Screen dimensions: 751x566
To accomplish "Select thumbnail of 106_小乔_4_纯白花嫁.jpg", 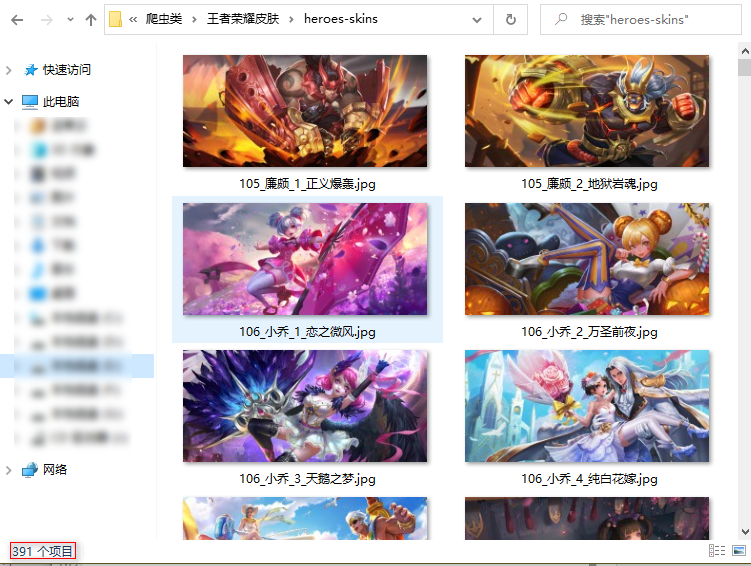I will pos(587,406).
